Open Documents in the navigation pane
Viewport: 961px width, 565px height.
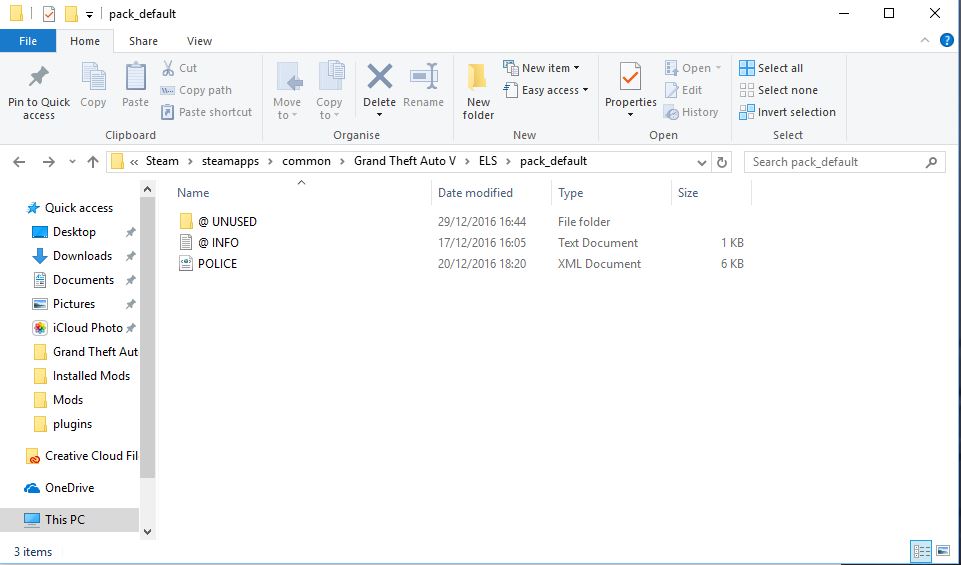tap(83, 279)
